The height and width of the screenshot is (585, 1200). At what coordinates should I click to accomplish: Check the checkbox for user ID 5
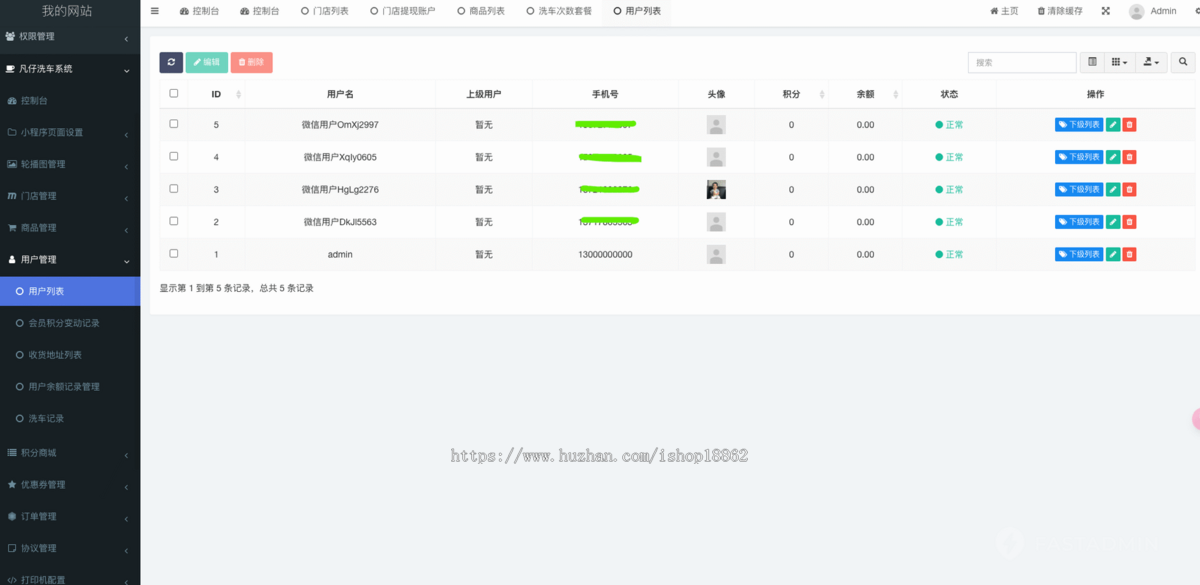click(x=174, y=124)
